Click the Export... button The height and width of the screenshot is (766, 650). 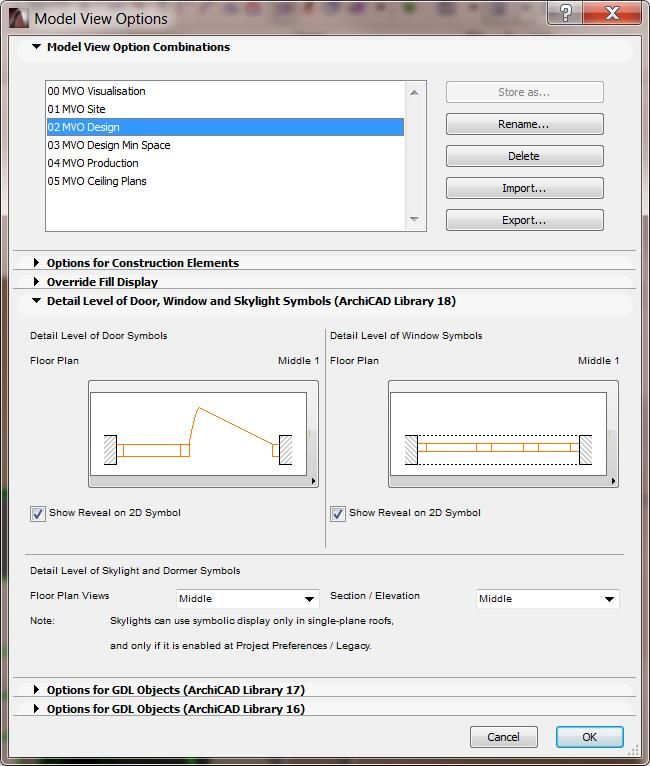pos(524,220)
